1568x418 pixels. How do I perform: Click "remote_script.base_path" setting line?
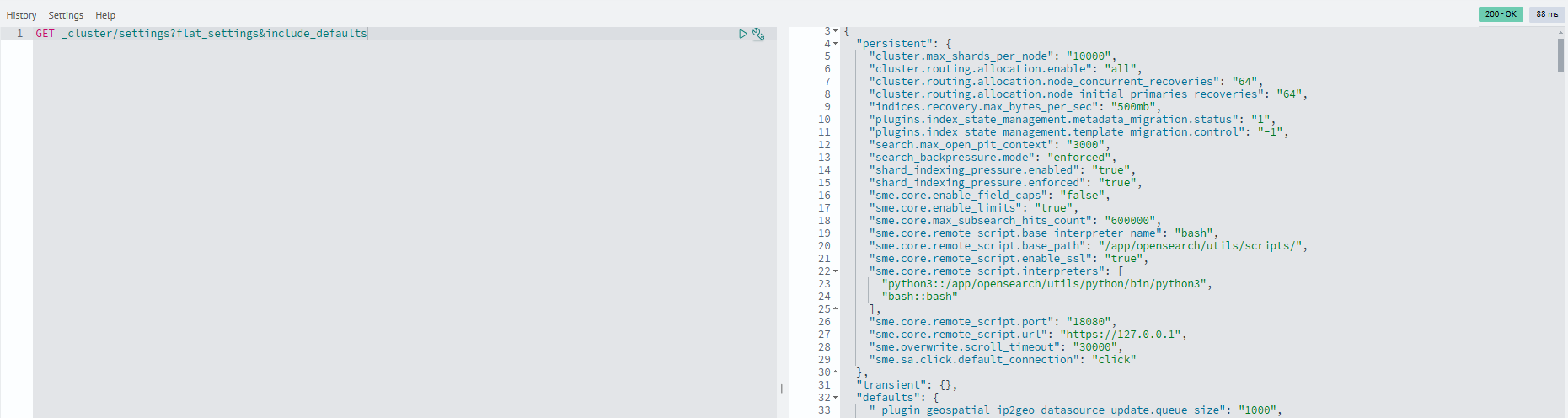click(1089, 246)
